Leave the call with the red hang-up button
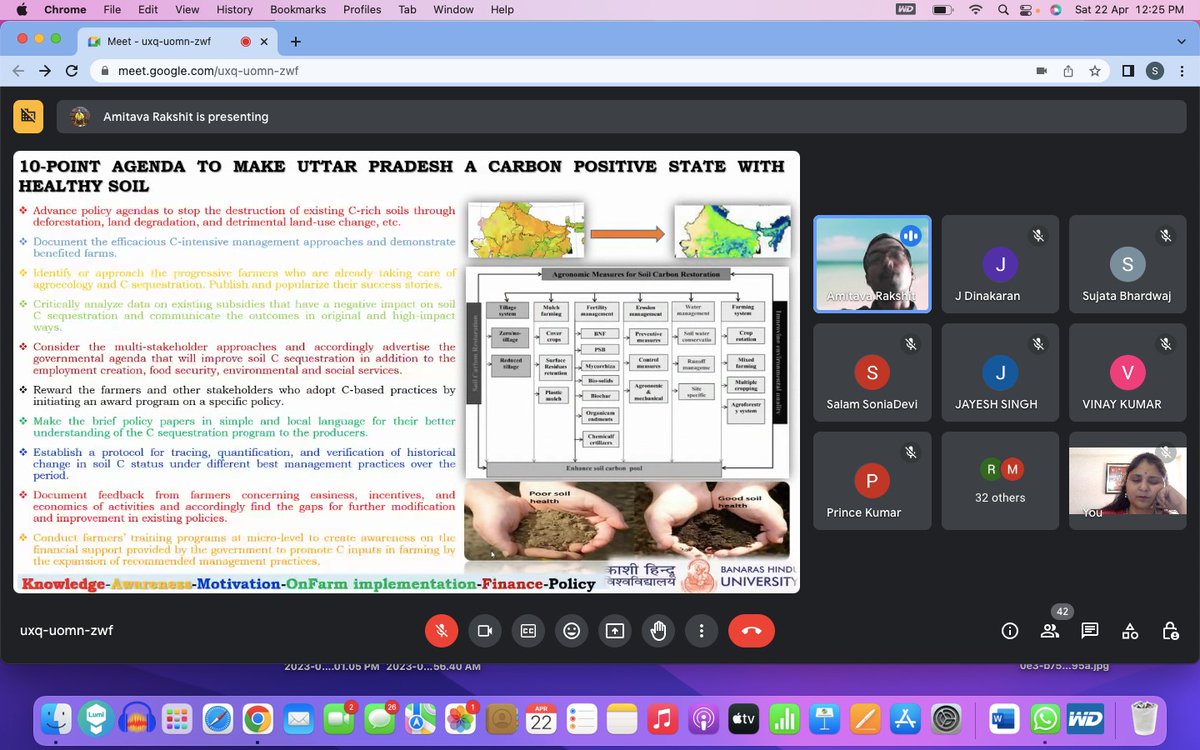The width and height of the screenshot is (1200, 750). [752, 631]
